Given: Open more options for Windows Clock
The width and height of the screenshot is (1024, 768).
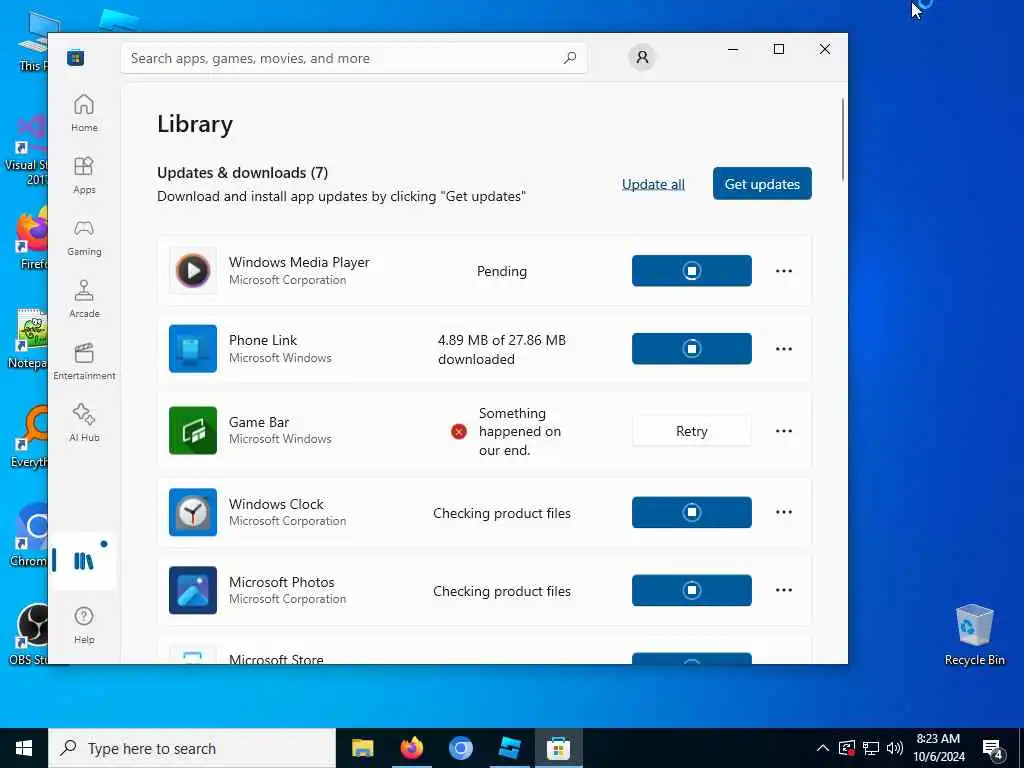Looking at the screenshot, I should pos(784,512).
